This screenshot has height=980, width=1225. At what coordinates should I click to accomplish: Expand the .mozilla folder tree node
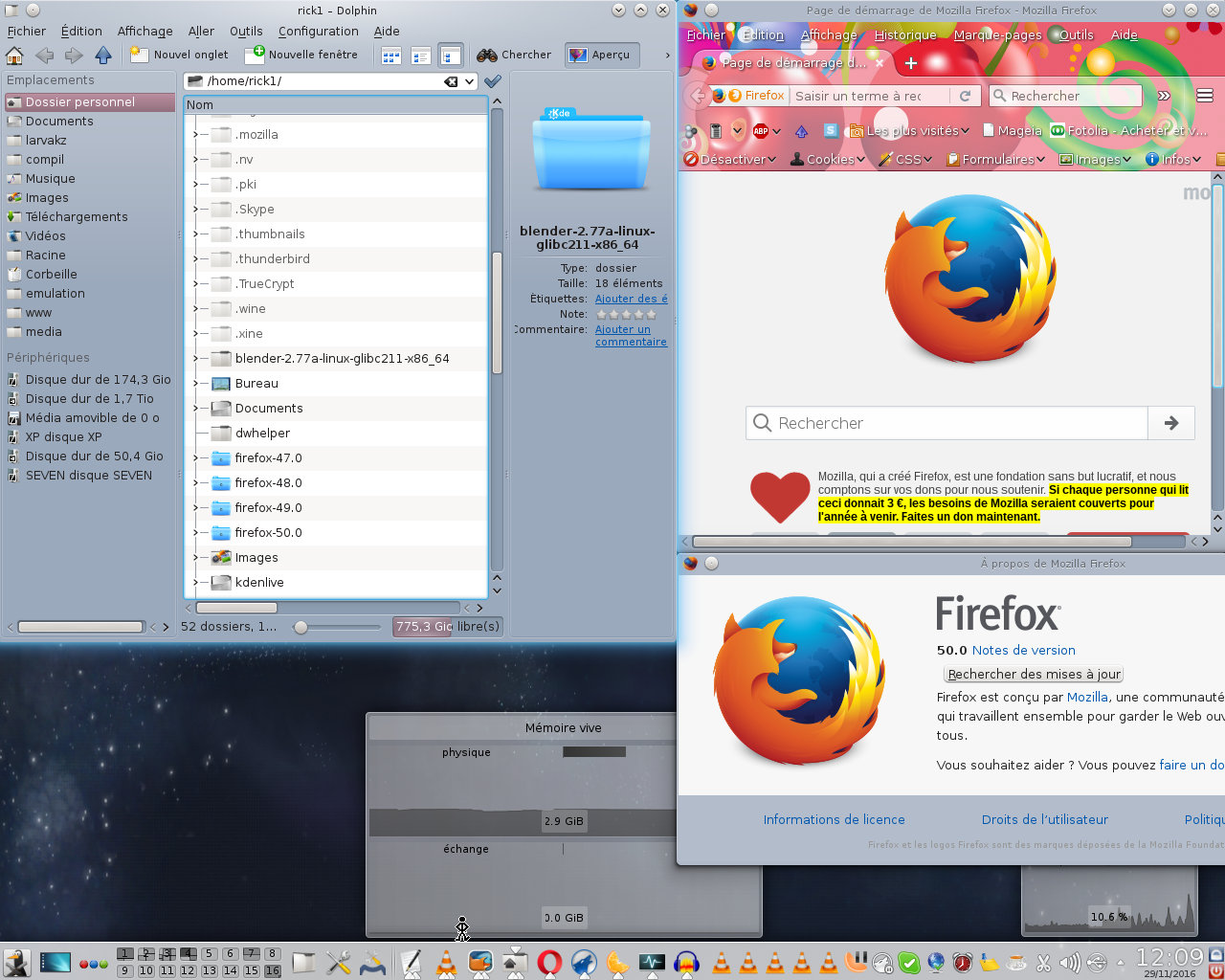[x=195, y=135]
